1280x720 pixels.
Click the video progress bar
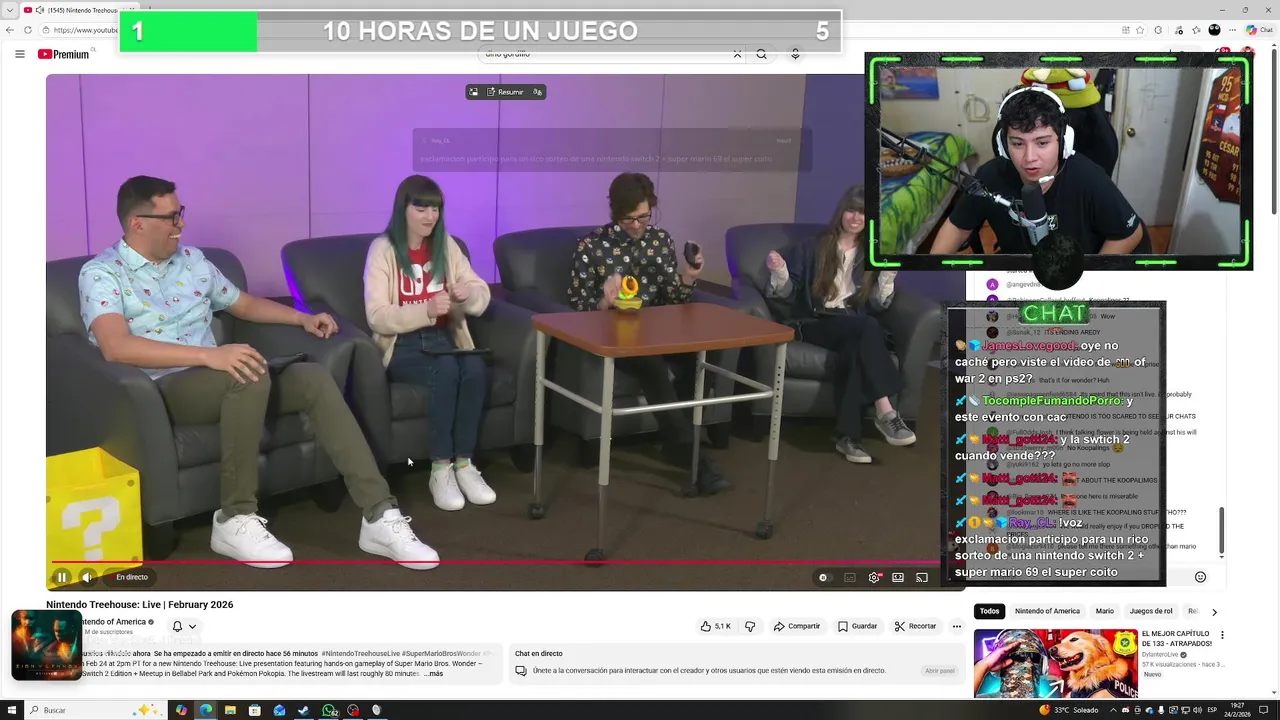[496, 562]
